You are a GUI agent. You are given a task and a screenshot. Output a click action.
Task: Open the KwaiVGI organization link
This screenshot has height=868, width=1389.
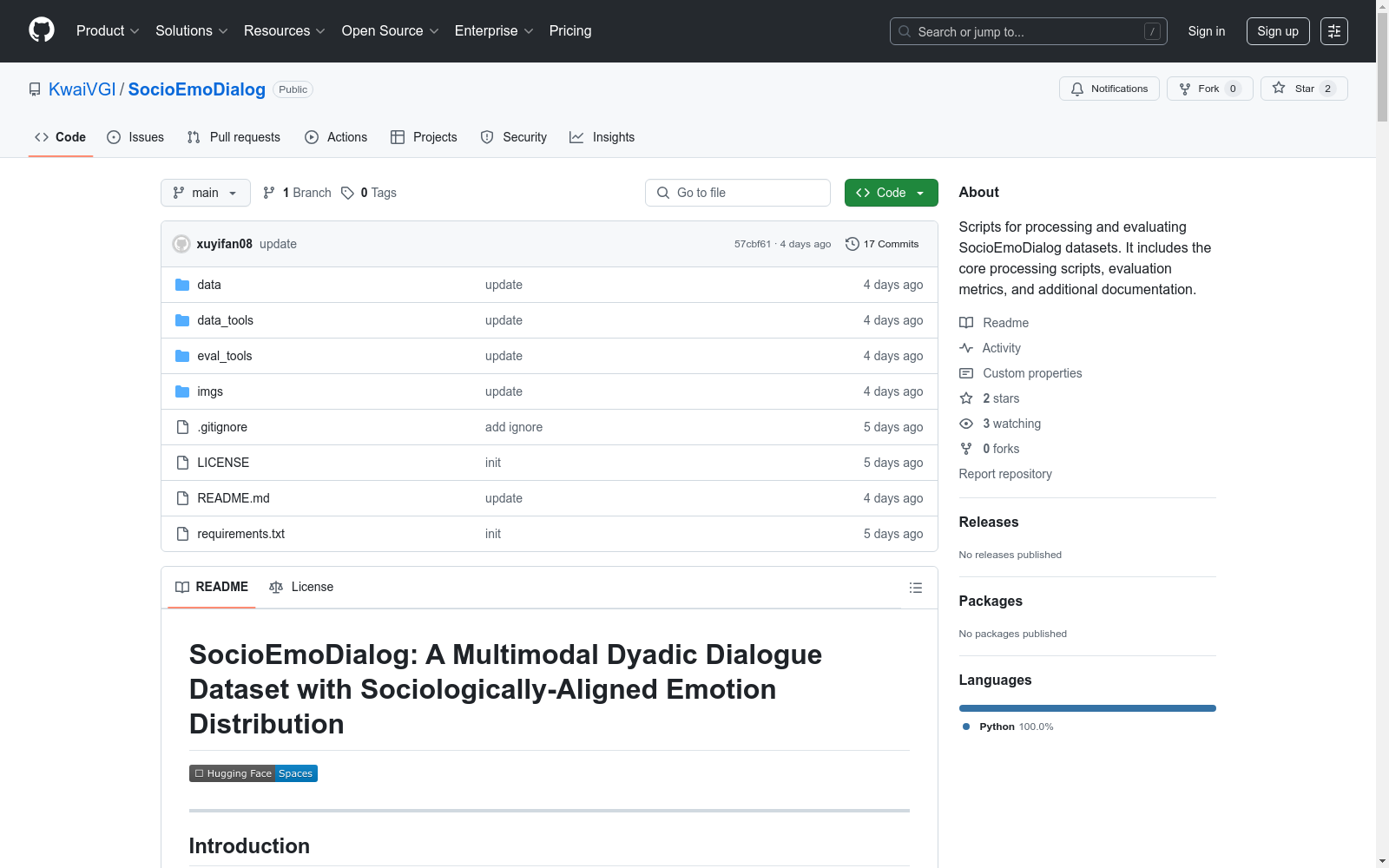82,89
